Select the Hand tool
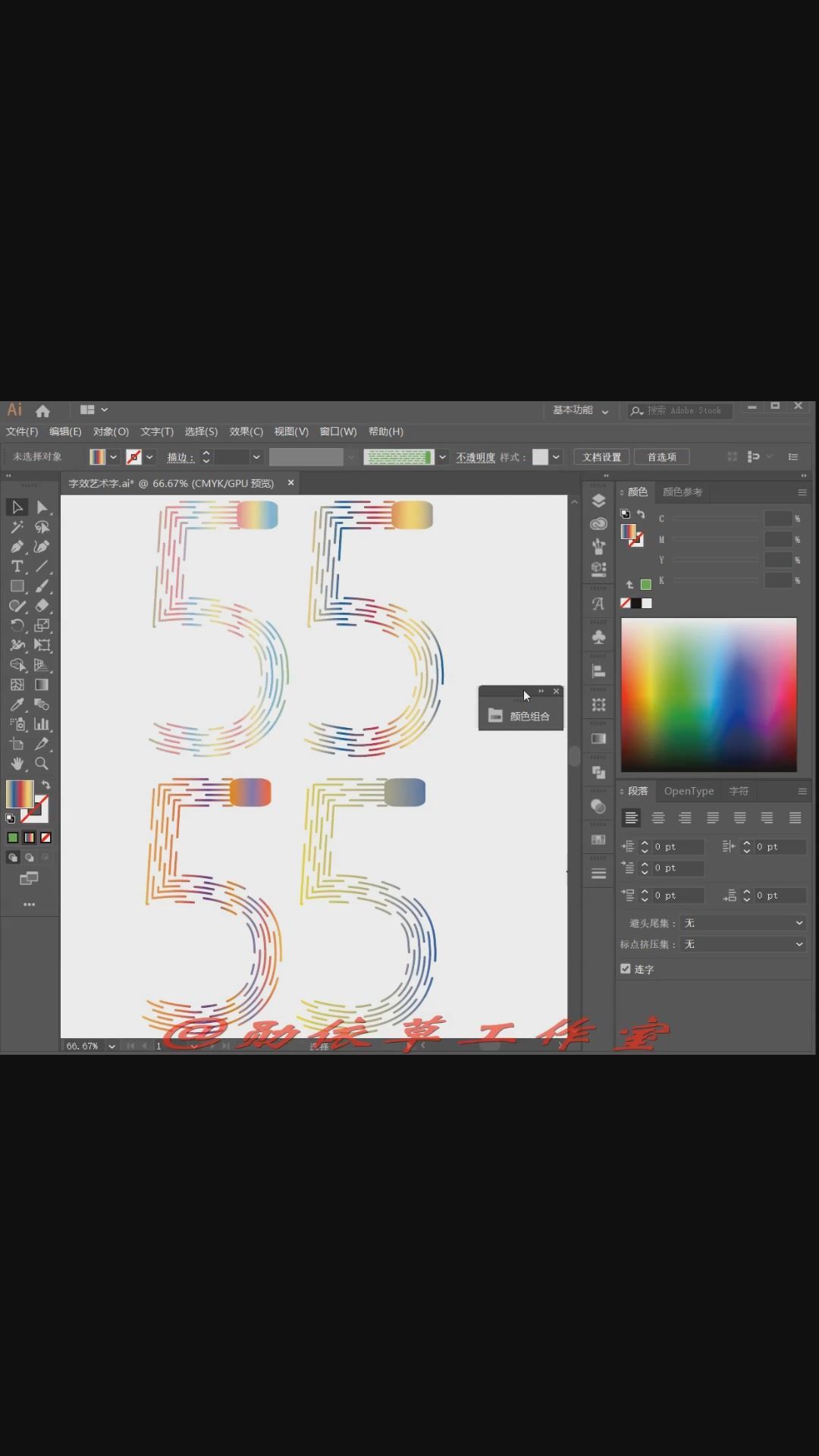819x1456 pixels. tap(17, 764)
